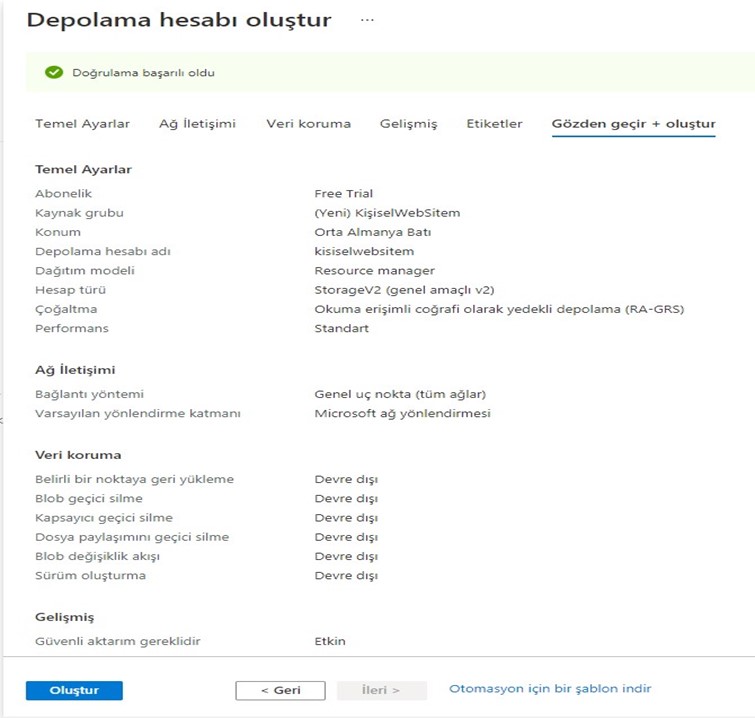Switch to the Temel Ayarlar tab
Viewport: 755px width, 718px height.
(82, 124)
